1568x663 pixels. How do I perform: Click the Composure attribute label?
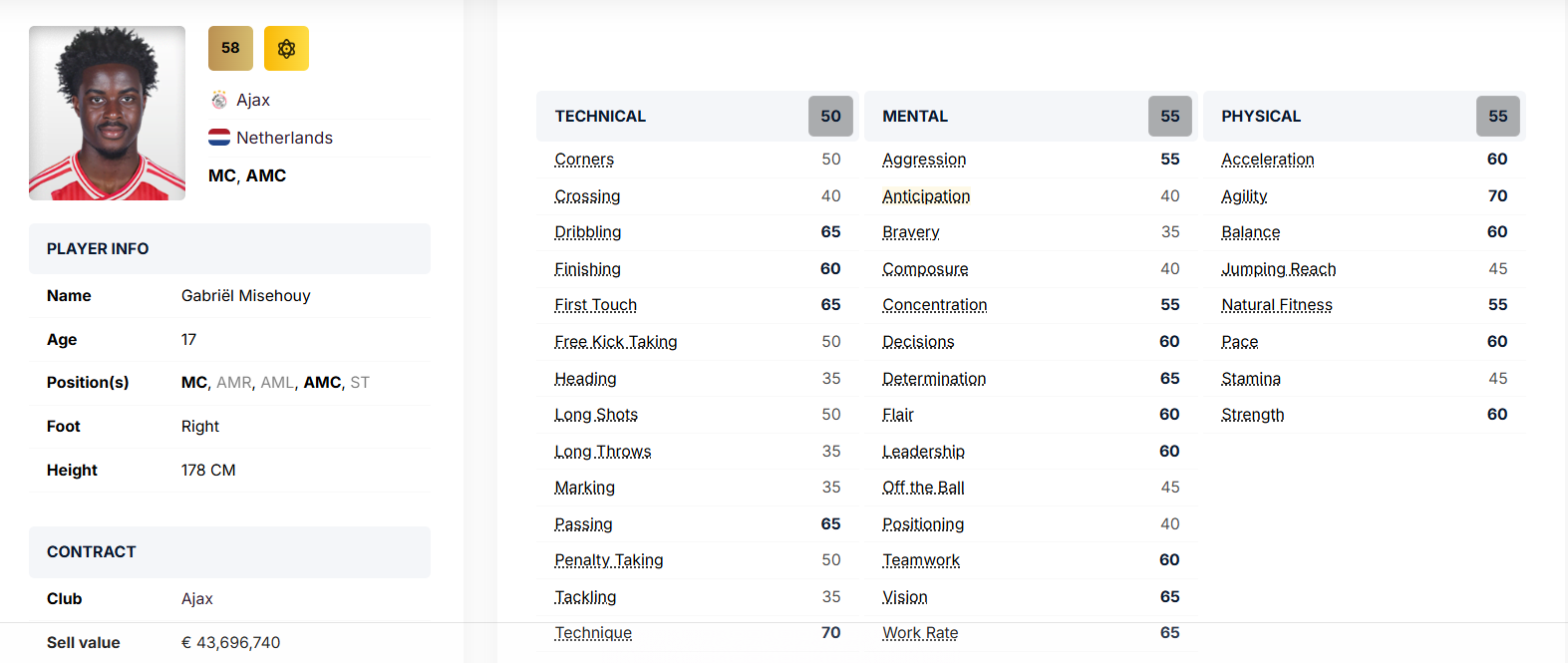925,269
